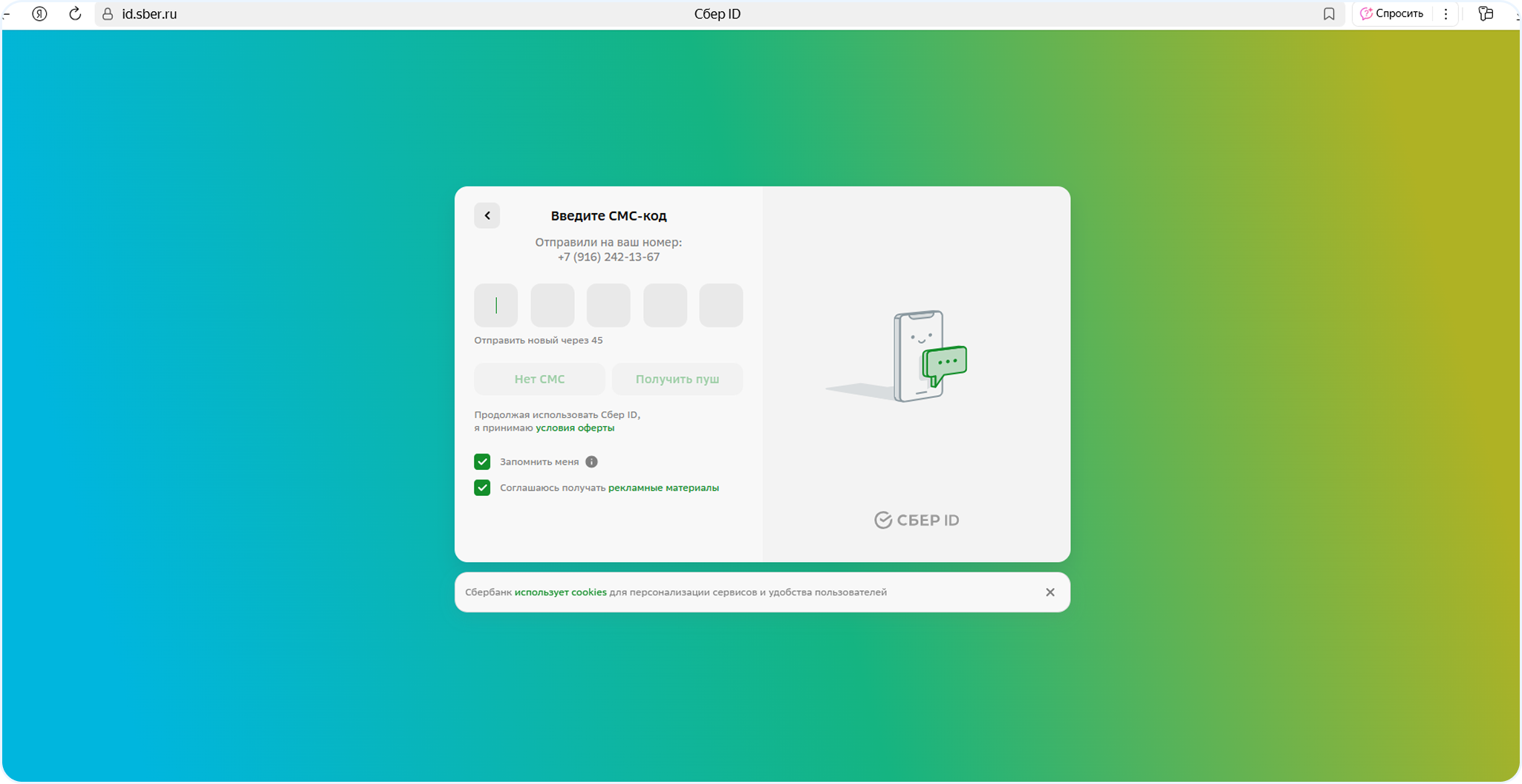Uncheck the Запомнить меня checkbox

coord(482,462)
